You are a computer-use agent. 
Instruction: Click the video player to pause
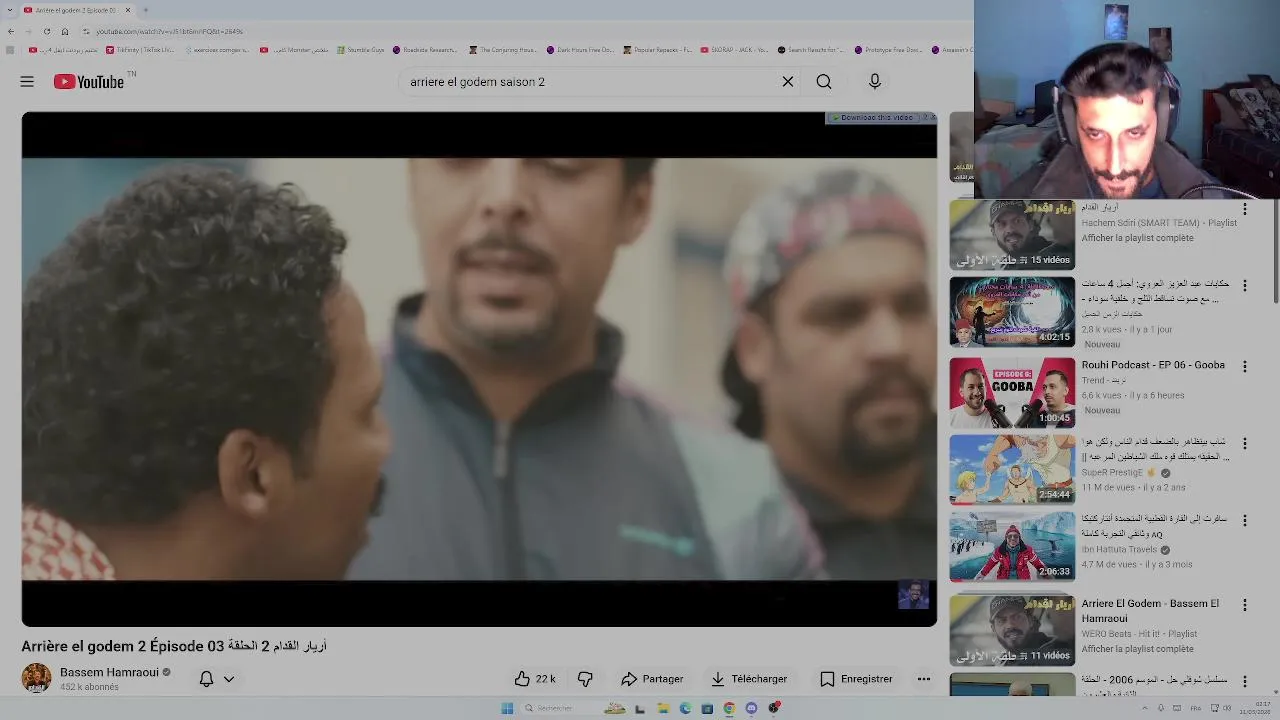point(479,369)
